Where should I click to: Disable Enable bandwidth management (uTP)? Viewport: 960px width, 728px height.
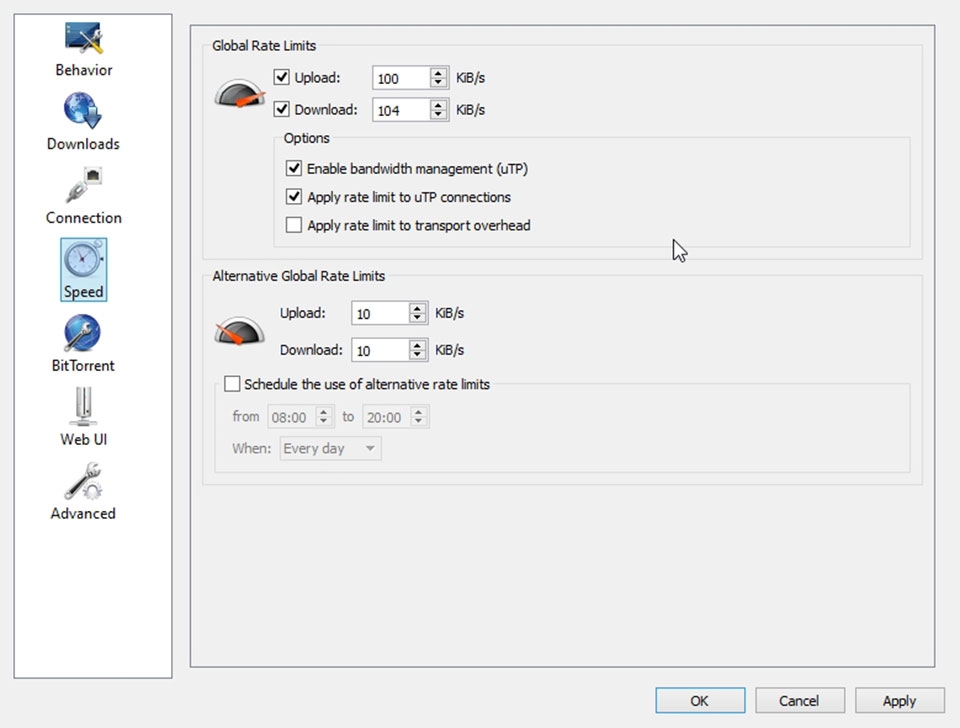pos(294,168)
